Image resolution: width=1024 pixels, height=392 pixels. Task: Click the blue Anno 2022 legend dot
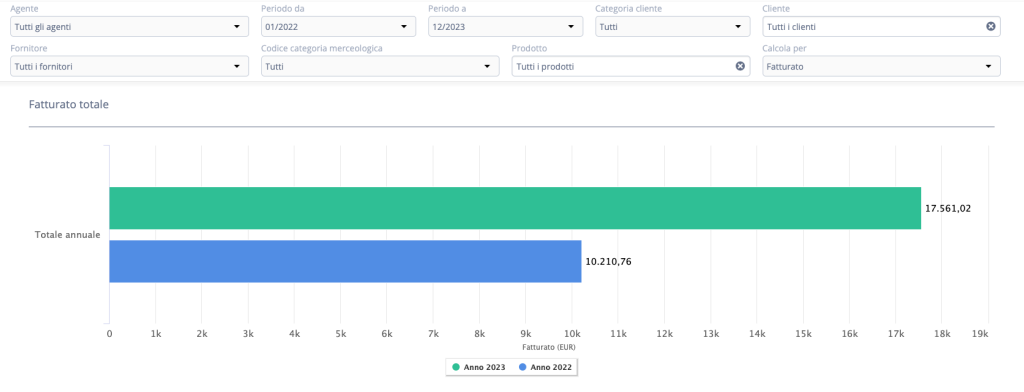(x=522, y=368)
